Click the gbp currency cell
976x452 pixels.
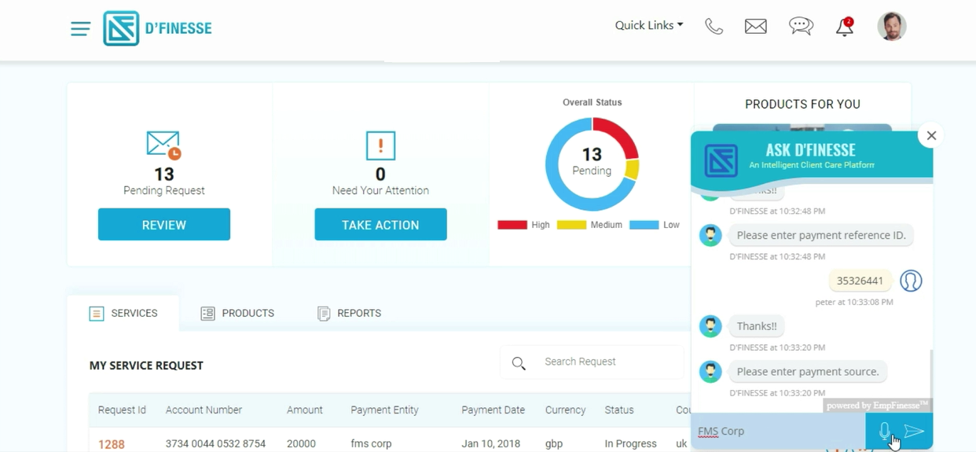click(x=553, y=444)
